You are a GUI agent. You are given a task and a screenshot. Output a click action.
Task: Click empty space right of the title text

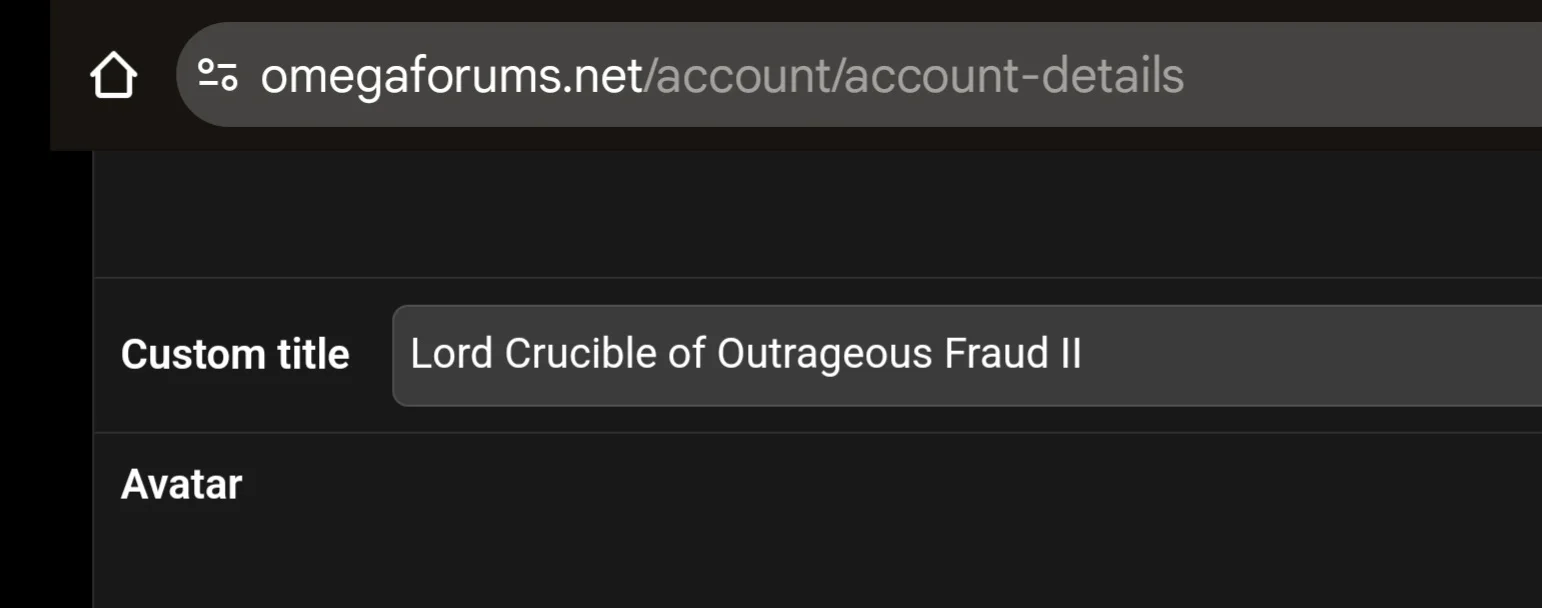pos(1300,355)
